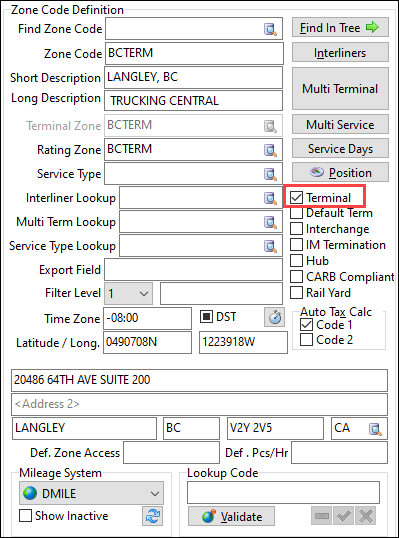Uncheck the Terminal checkbox
This screenshot has height=538, width=399.
296,197
